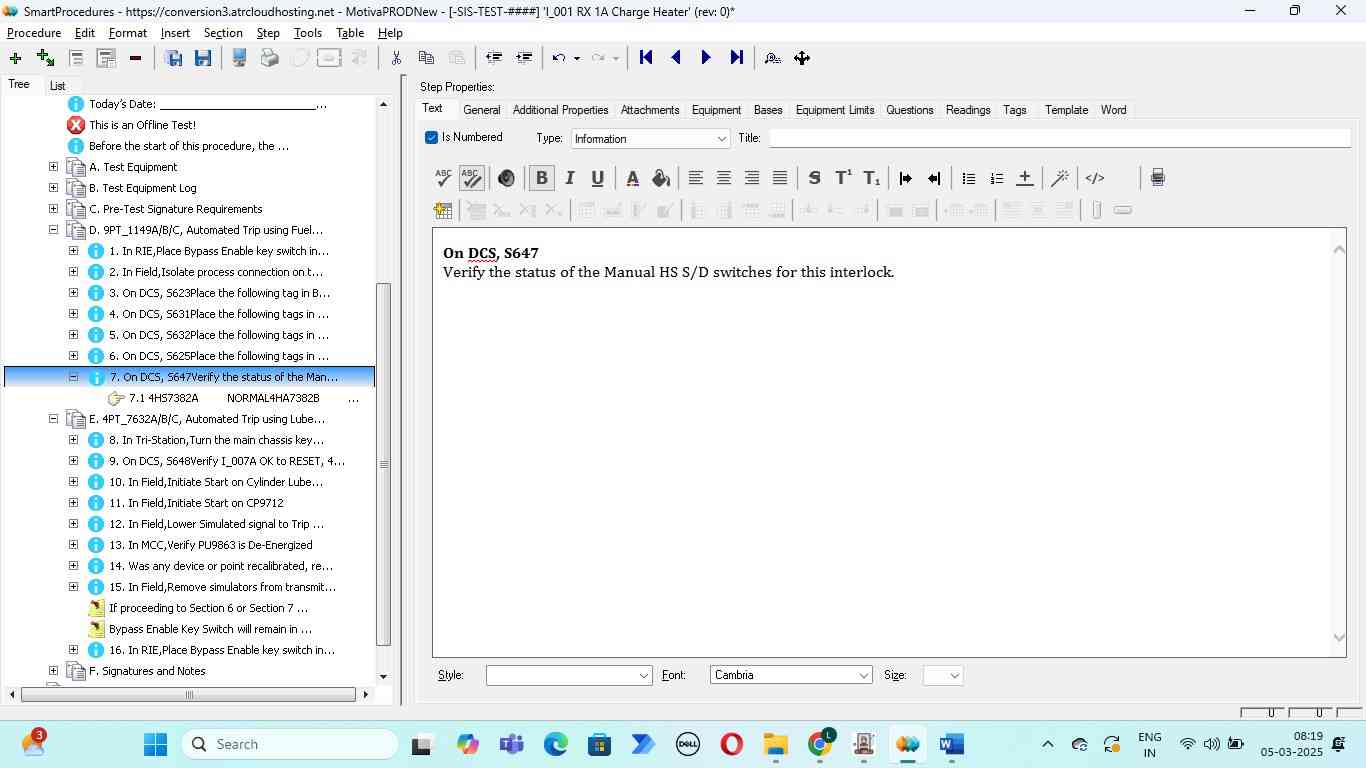Image resolution: width=1366 pixels, height=768 pixels.
Task: Click the align left icon
Action: click(696, 178)
